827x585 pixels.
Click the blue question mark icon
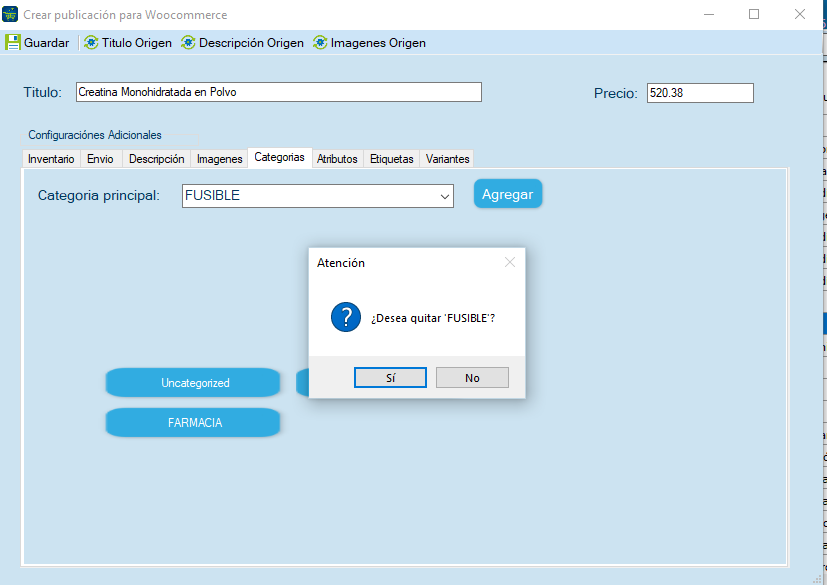click(x=346, y=317)
